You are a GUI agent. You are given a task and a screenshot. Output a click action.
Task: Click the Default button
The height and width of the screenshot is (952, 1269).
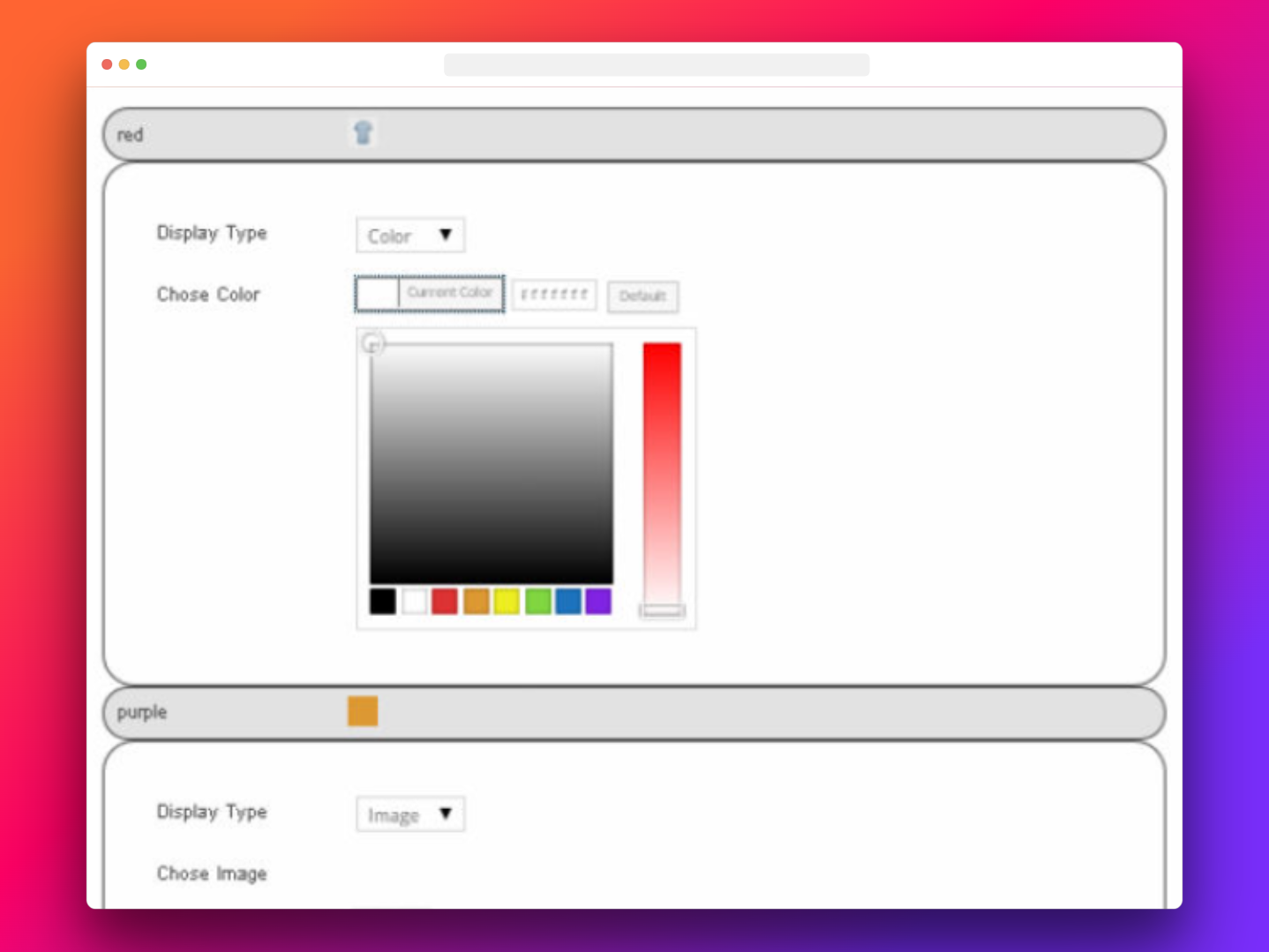click(x=642, y=296)
